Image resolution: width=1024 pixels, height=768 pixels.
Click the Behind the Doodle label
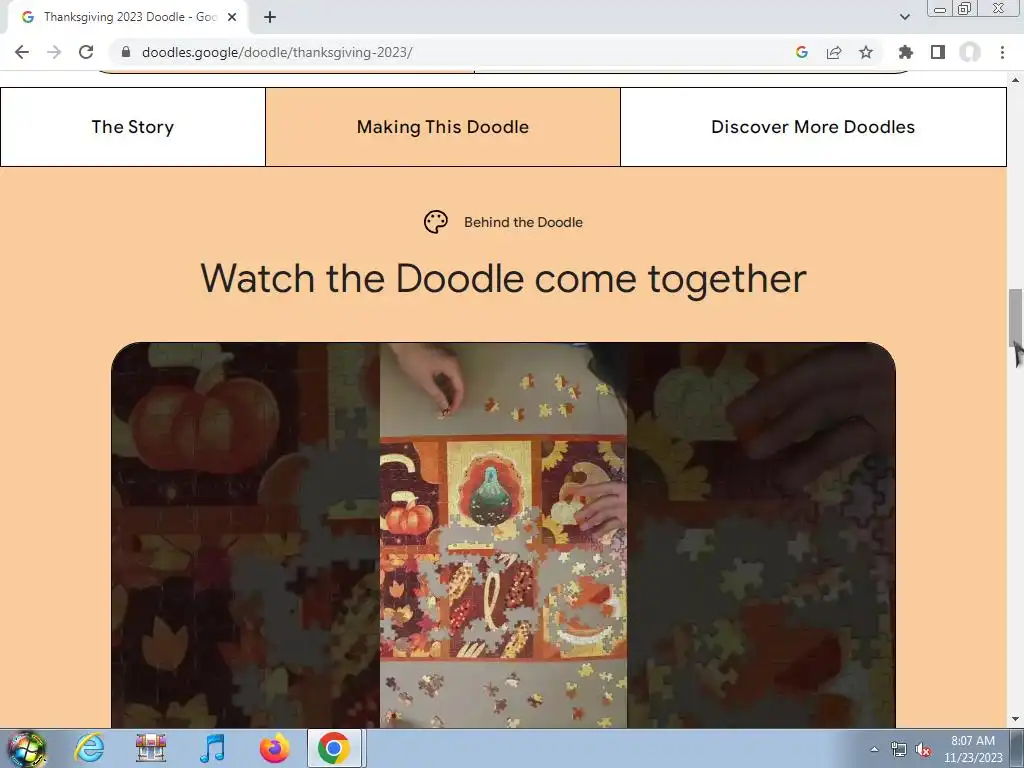[x=523, y=222]
